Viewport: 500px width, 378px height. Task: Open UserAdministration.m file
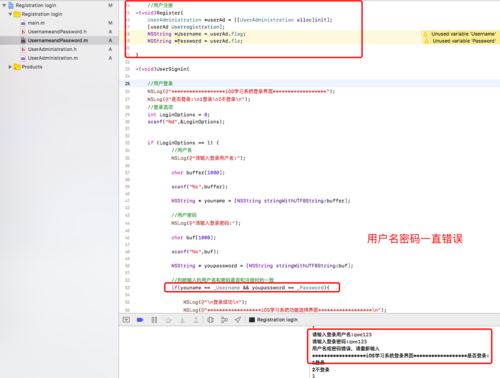[53, 58]
